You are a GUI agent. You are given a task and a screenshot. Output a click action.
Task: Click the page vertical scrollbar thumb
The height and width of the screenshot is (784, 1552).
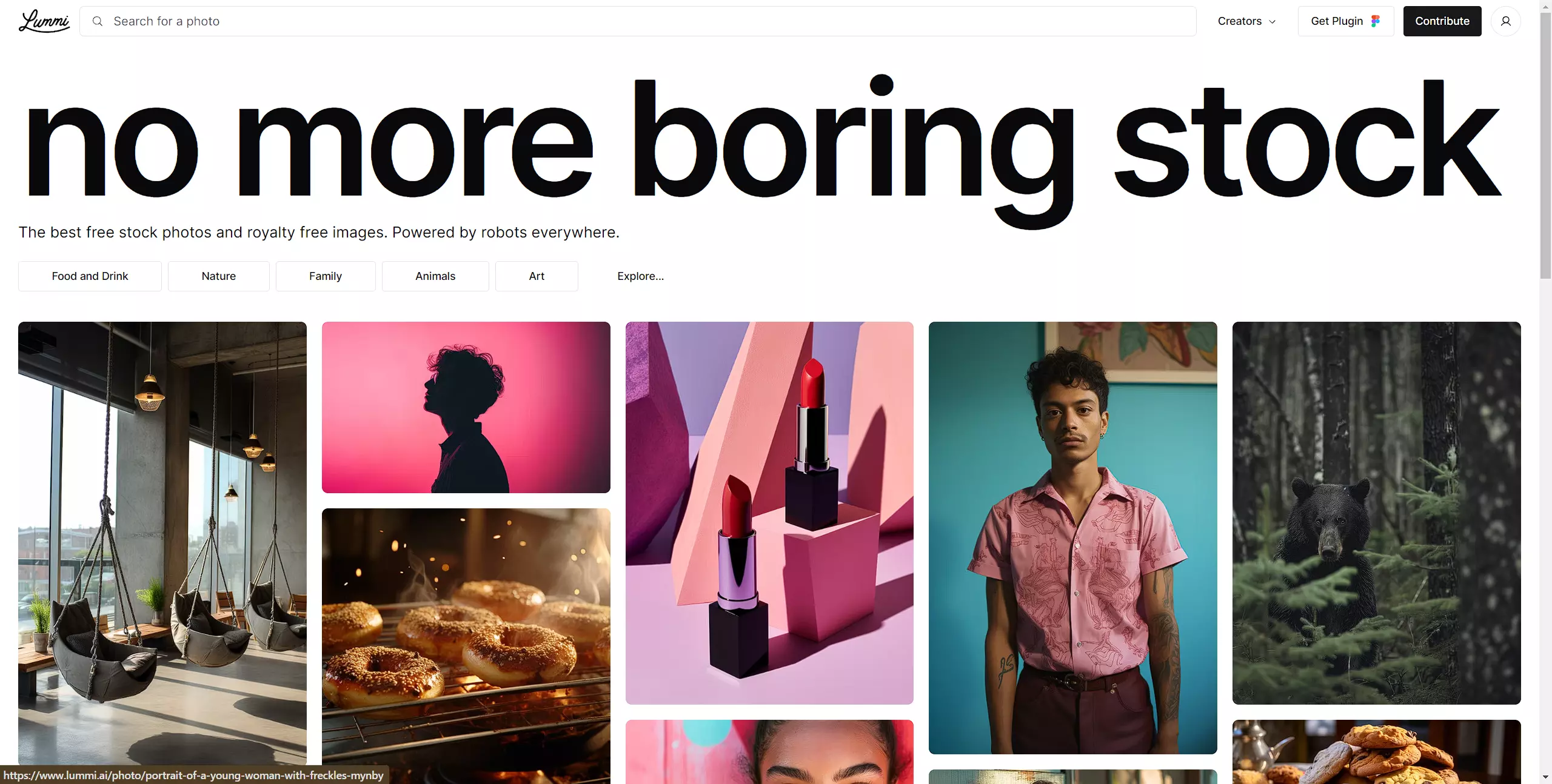(x=1545, y=145)
